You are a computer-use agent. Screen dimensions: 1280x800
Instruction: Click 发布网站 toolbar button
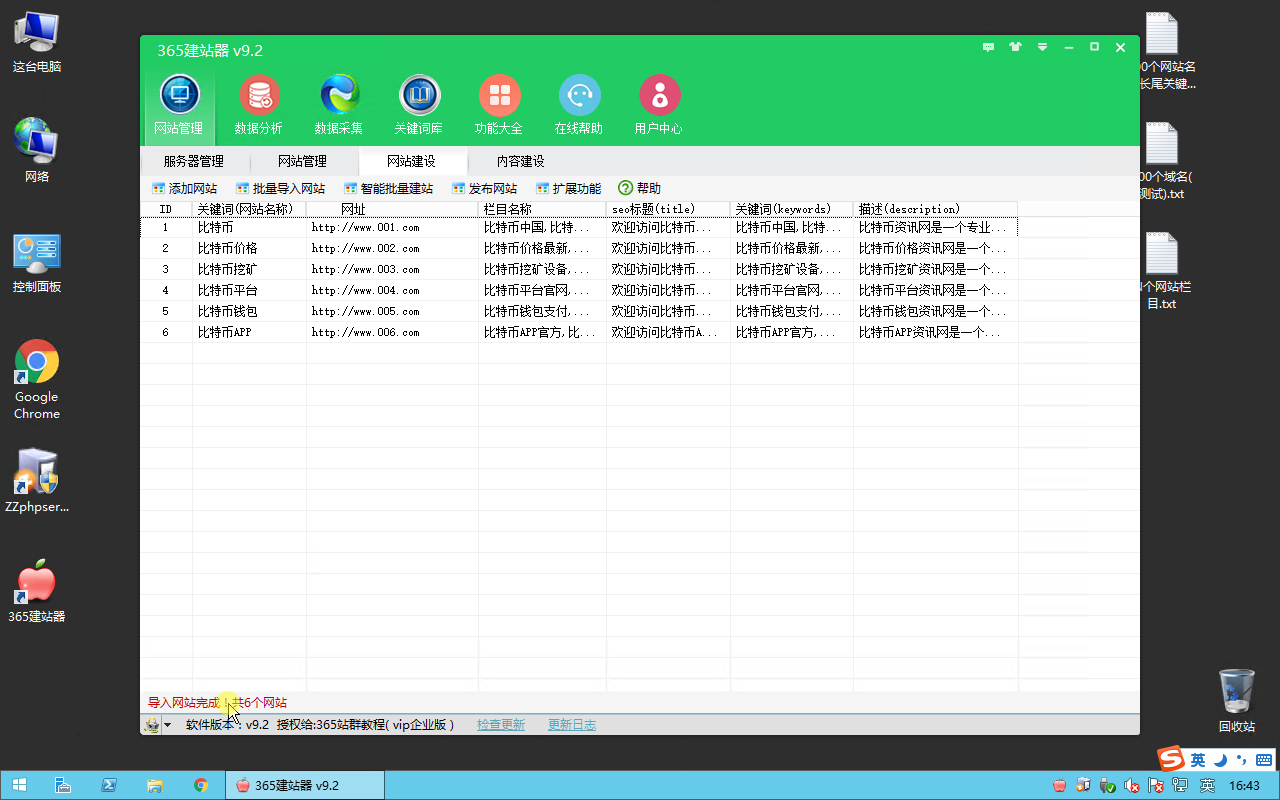pyautogui.click(x=484, y=188)
